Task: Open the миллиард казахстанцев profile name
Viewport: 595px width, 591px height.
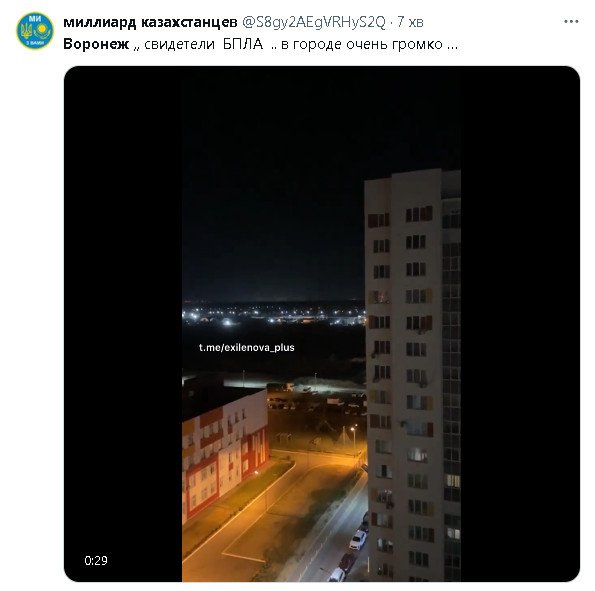Action: click(150, 22)
